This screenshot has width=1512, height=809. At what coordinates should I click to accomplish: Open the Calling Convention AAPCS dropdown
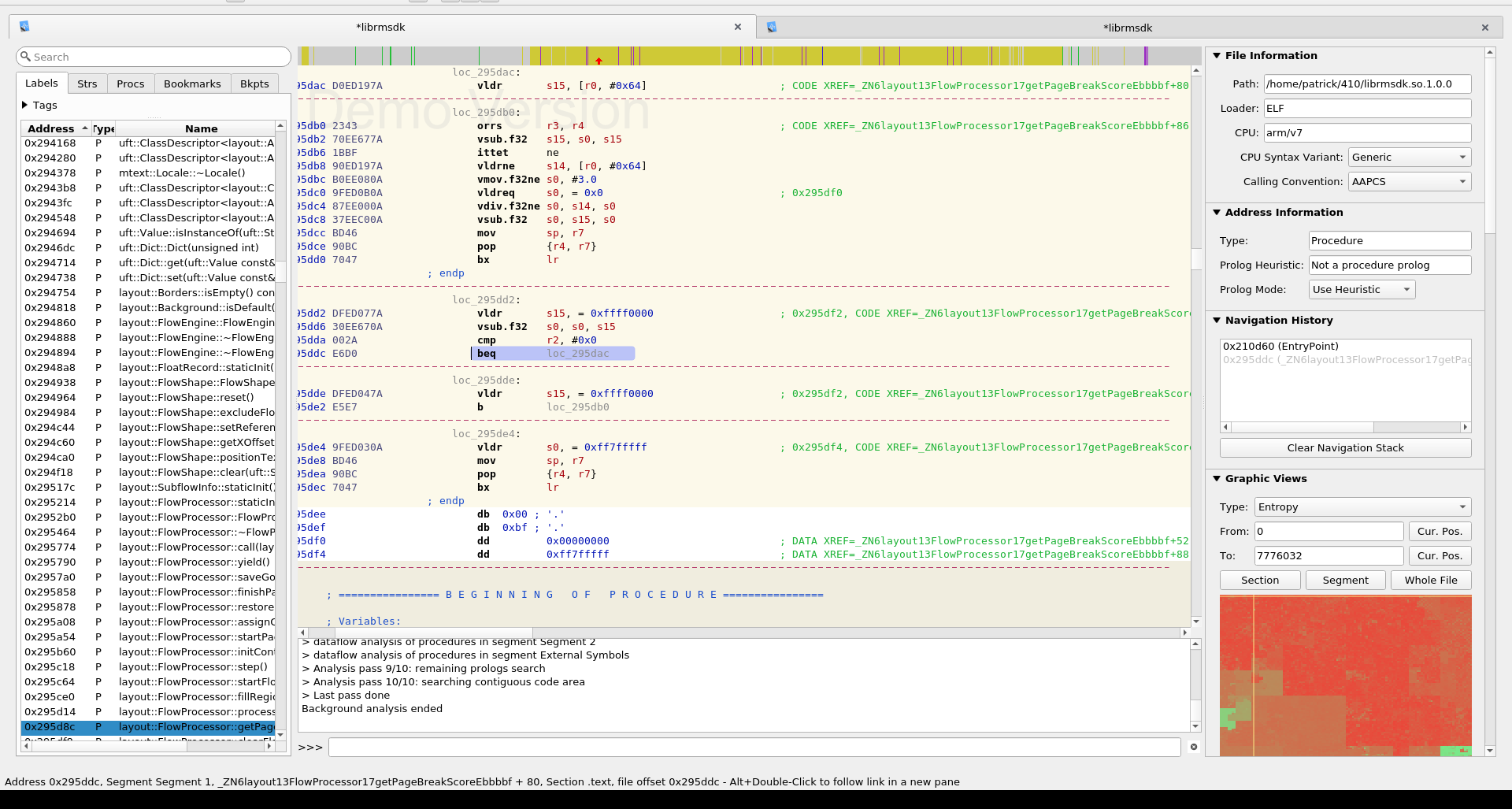[x=1409, y=182]
